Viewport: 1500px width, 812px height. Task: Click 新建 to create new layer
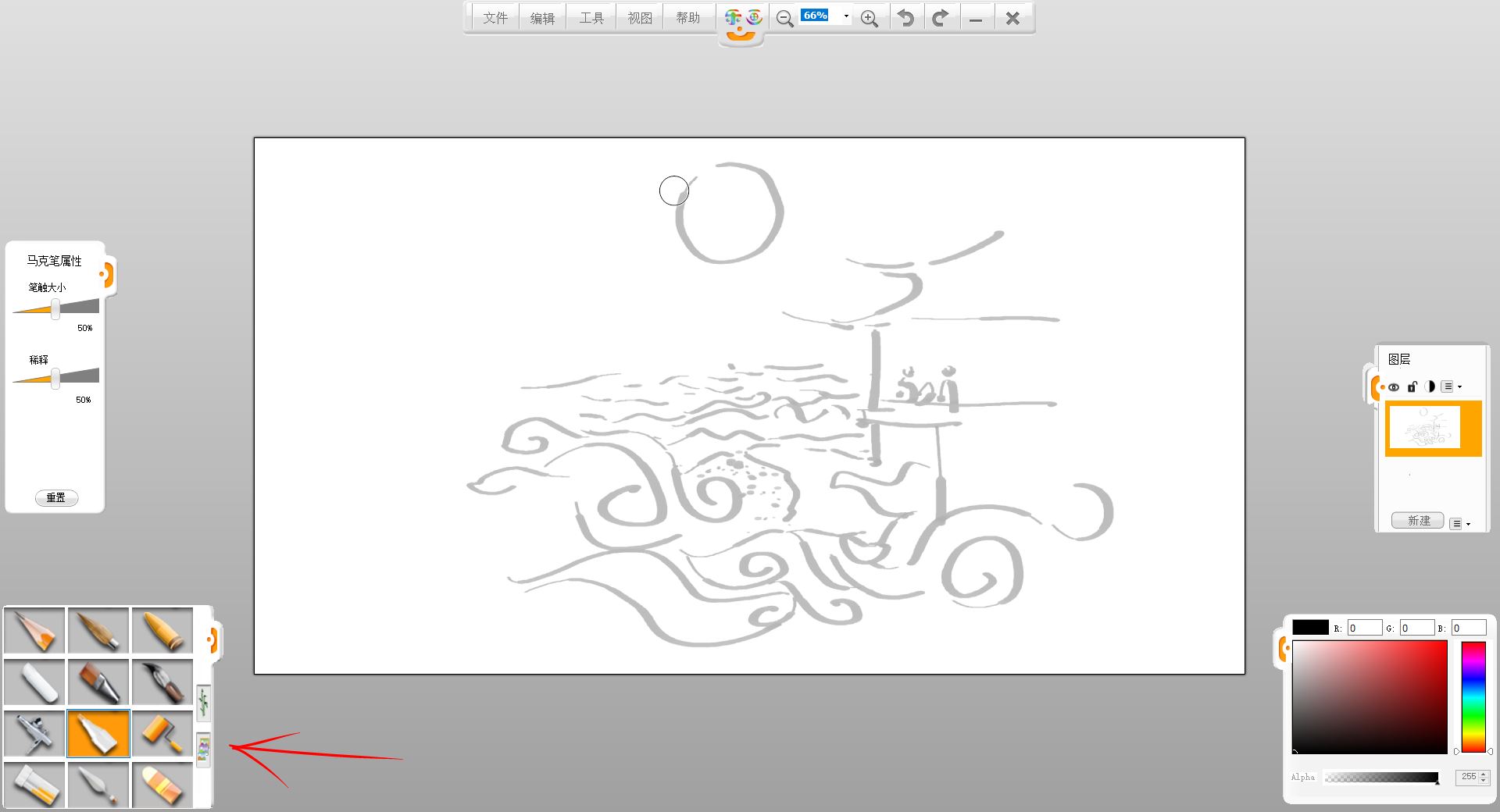1418,521
